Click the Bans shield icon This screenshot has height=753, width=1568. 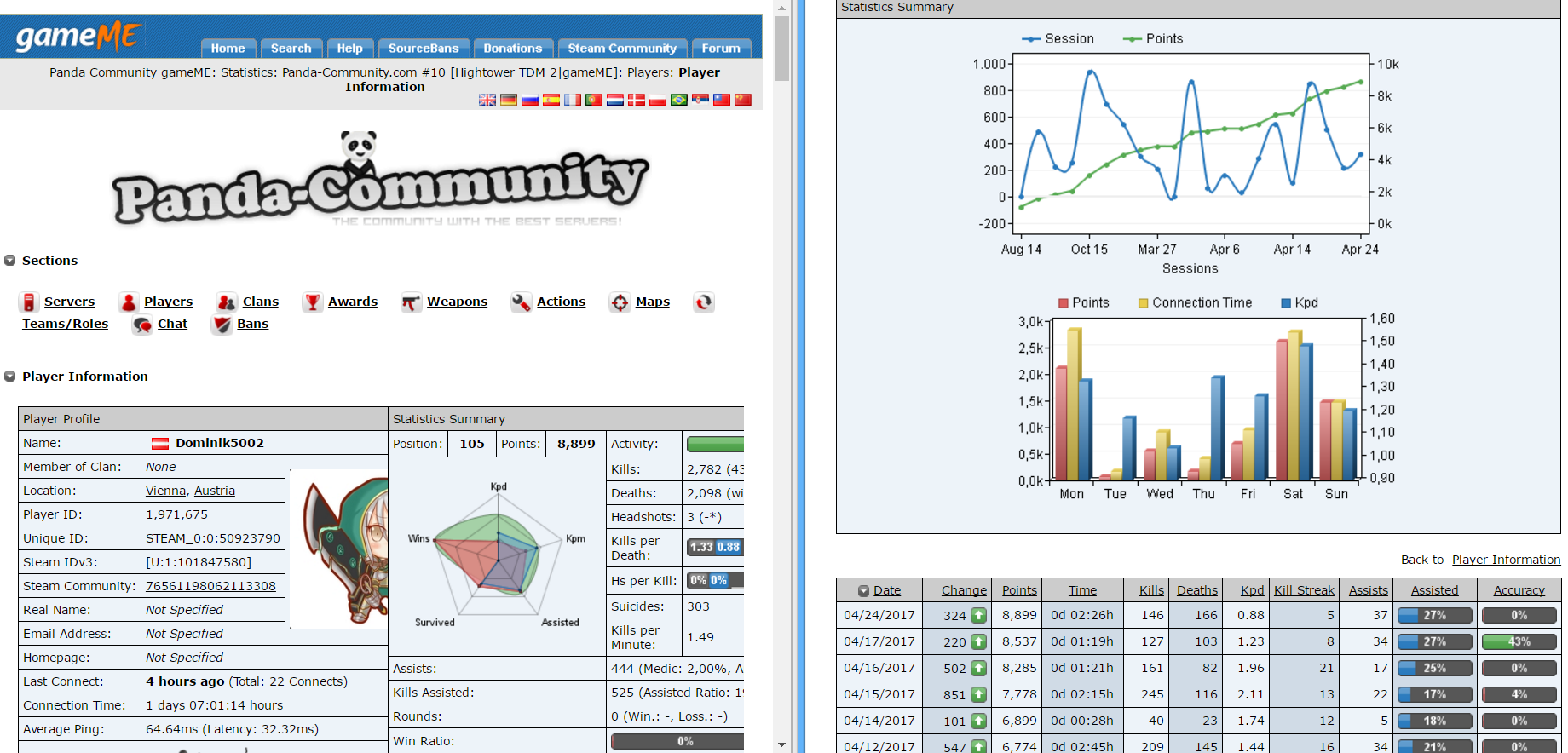222,325
